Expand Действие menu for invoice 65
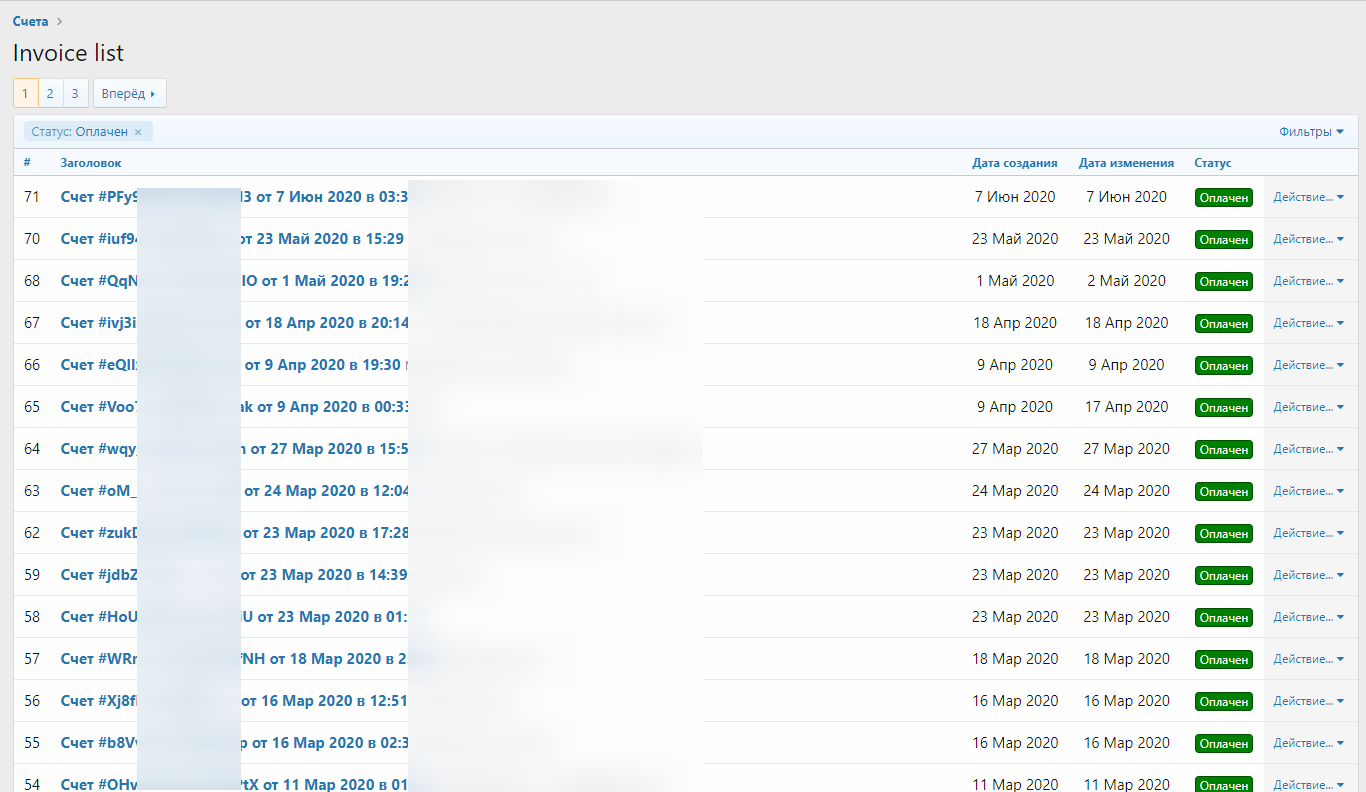Viewport: 1366px width, 792px height. (x=1308, y=408)
